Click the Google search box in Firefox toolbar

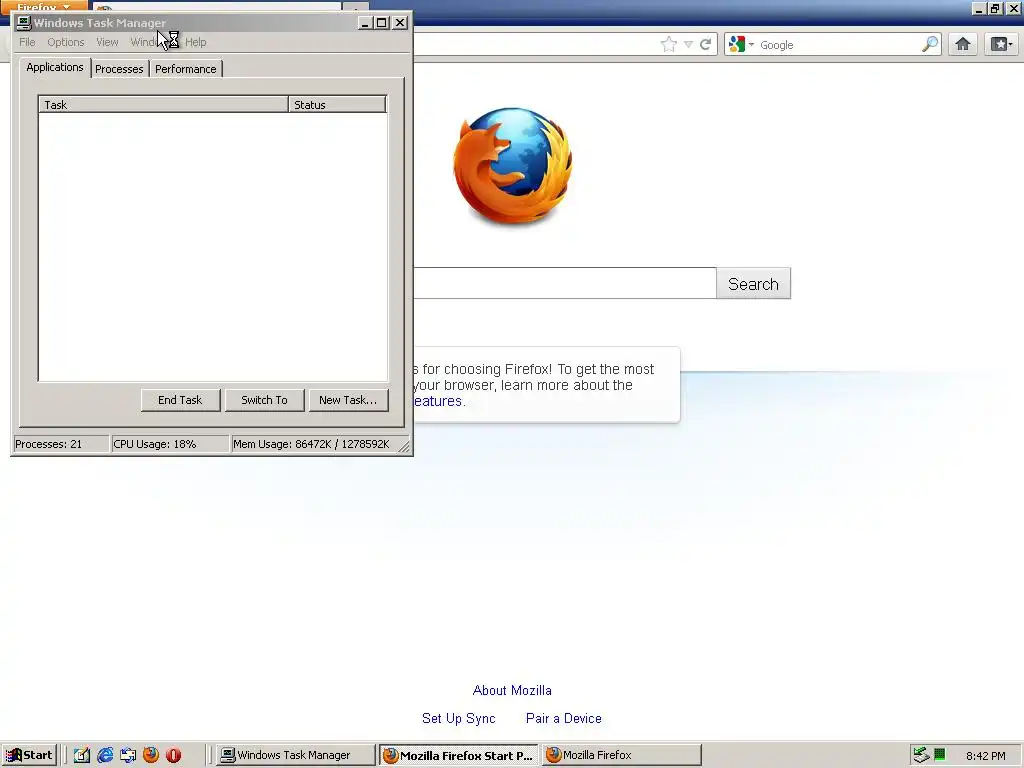click(x=839, y=44)
